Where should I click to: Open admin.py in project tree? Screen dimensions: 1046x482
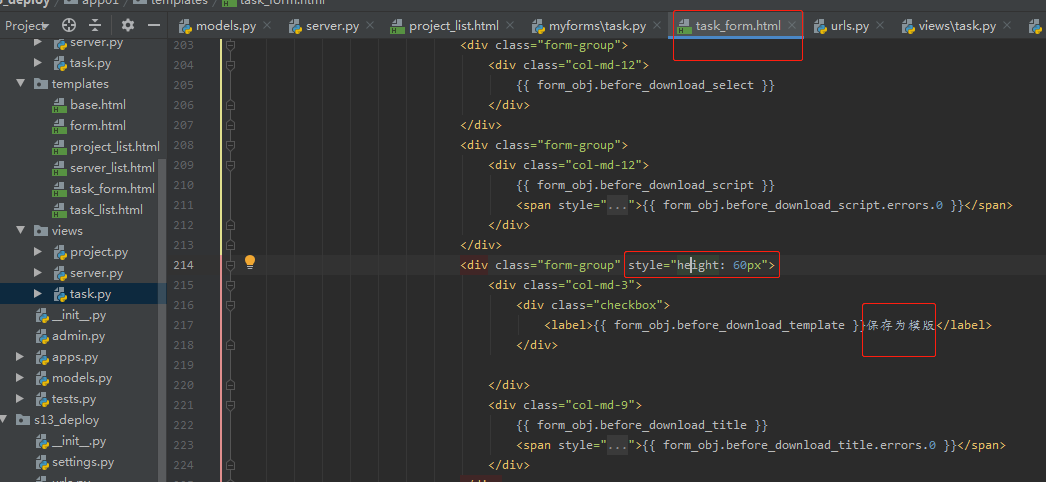[x=78, y=336]
